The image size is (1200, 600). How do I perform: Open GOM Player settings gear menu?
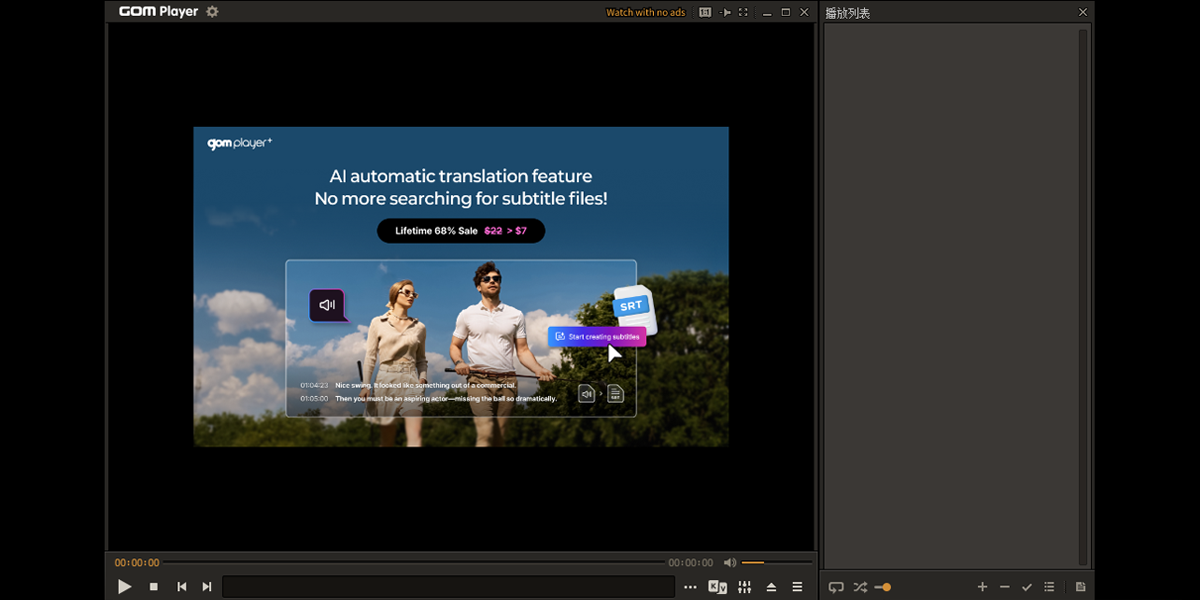click(212, 12)
